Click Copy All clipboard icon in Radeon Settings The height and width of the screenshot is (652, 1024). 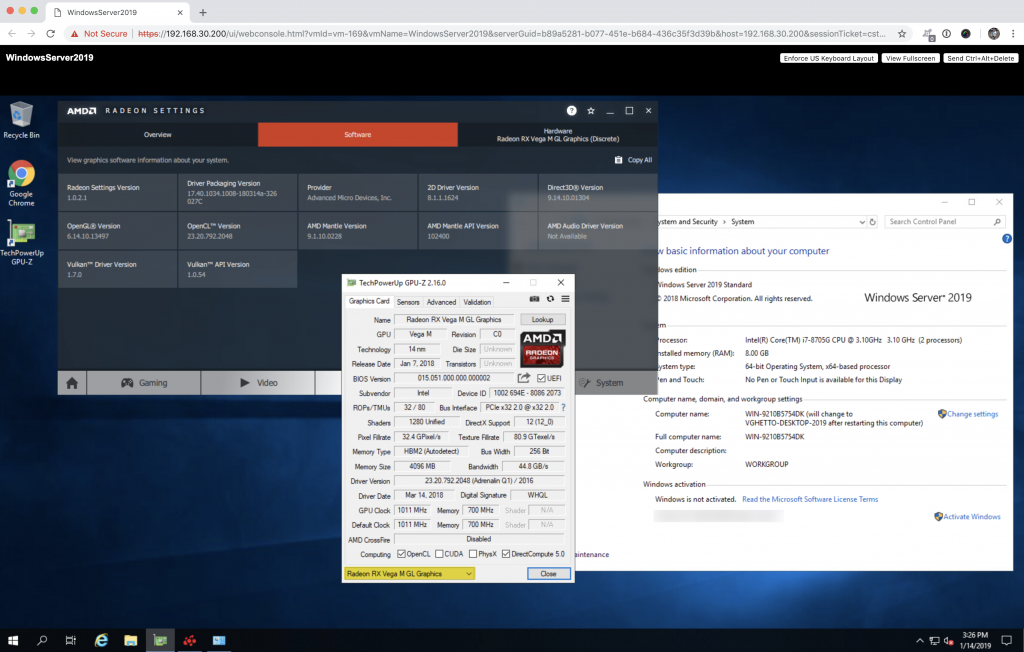[618, 160]
